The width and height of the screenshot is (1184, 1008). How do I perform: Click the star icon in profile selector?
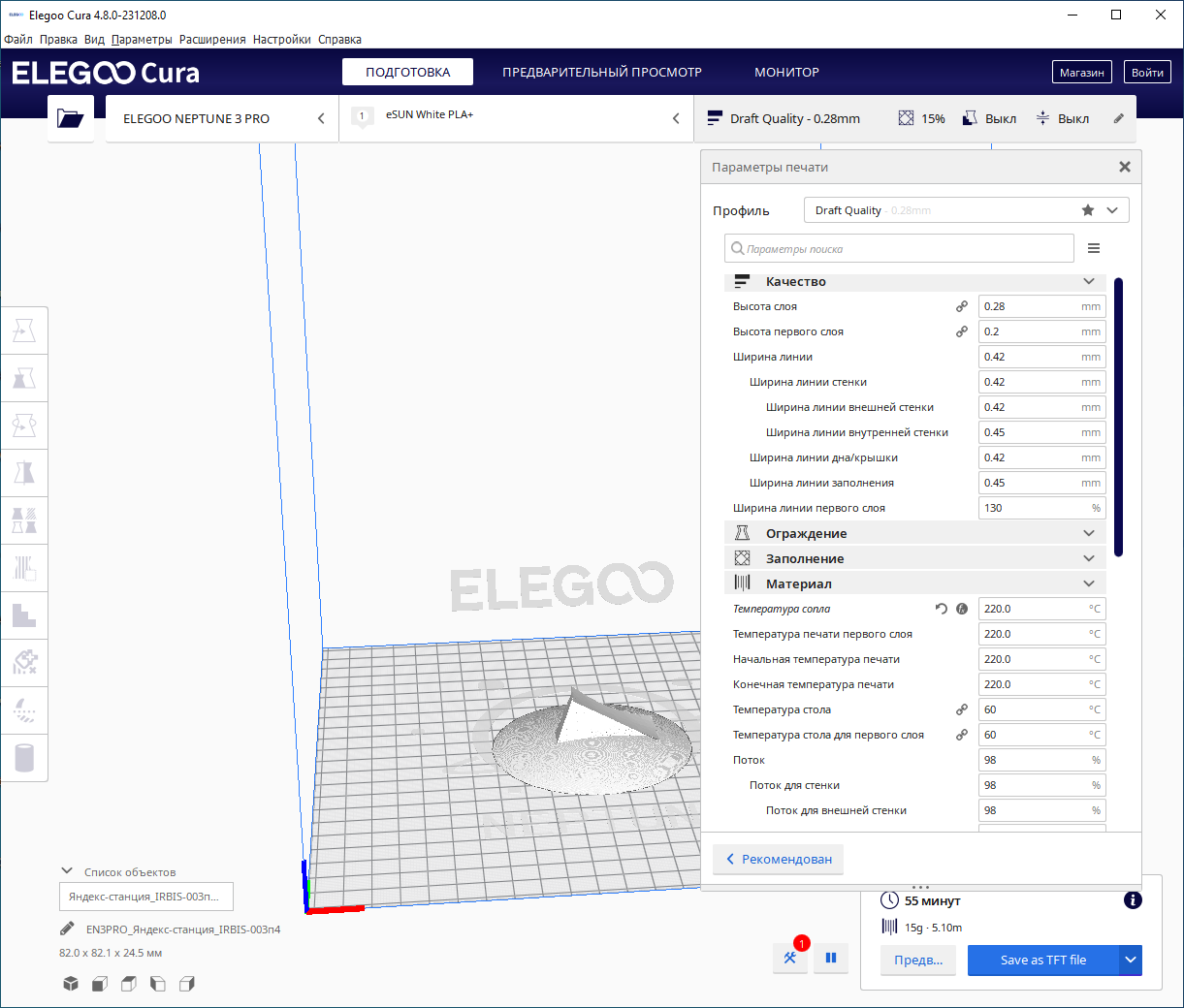click(x=1088, y=210)
